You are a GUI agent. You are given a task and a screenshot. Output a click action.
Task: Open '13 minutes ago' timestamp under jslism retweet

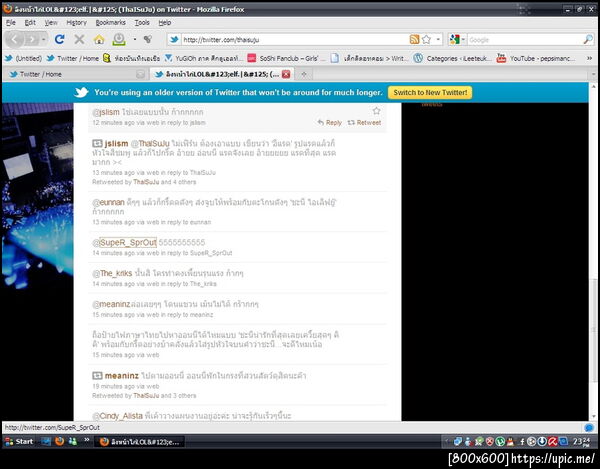click(x=113, y=173)
